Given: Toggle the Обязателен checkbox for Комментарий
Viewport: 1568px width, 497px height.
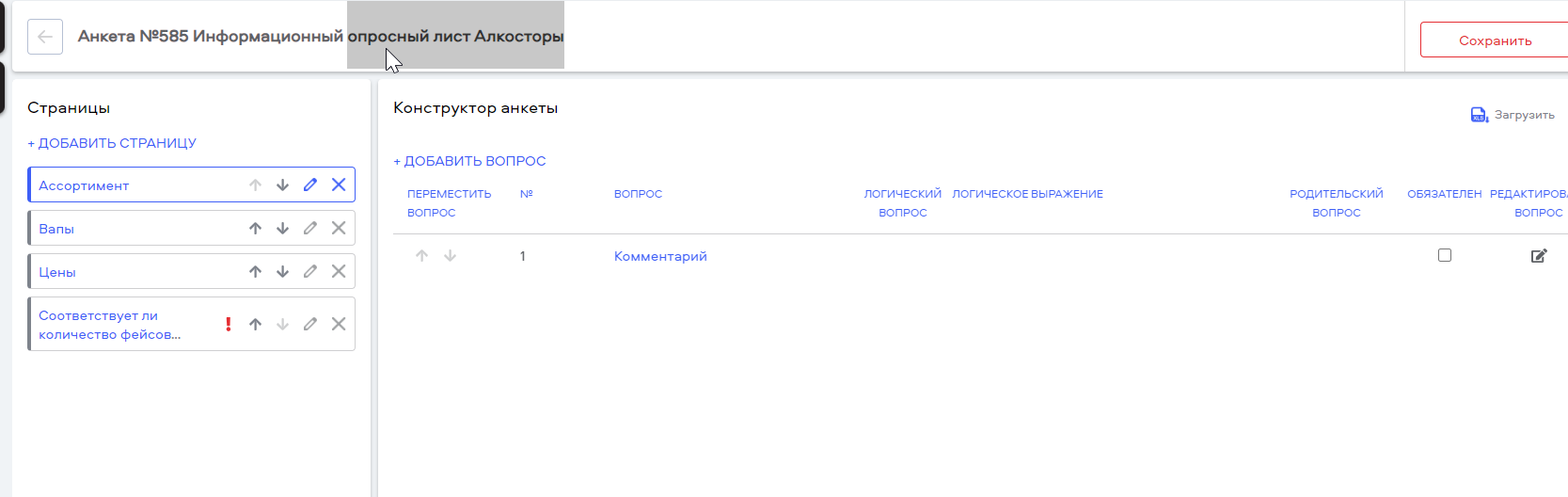Looking at the screenshot, I should tap(1445, 255).
